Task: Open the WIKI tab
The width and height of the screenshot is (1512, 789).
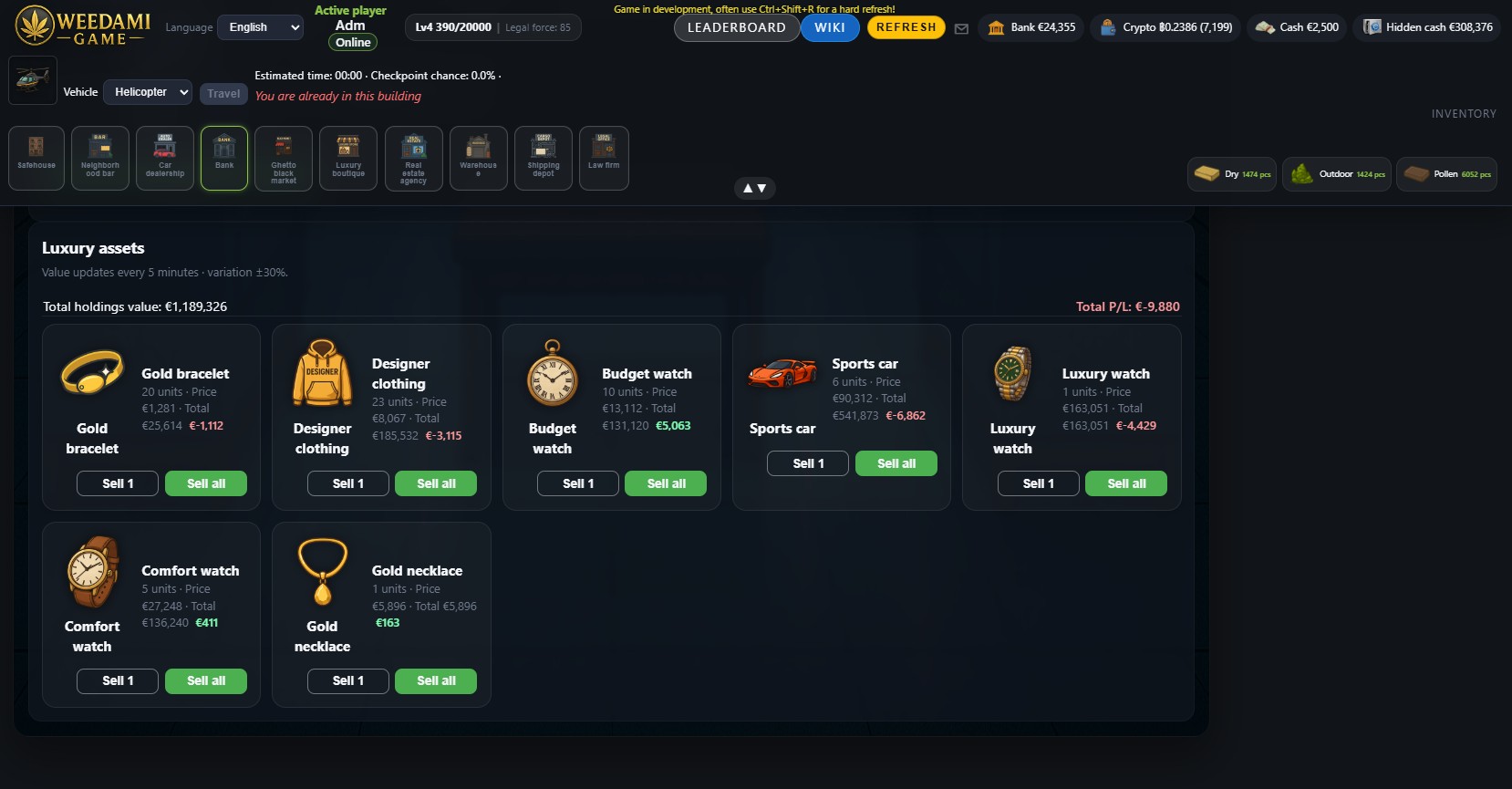Action: pos(830,27)
